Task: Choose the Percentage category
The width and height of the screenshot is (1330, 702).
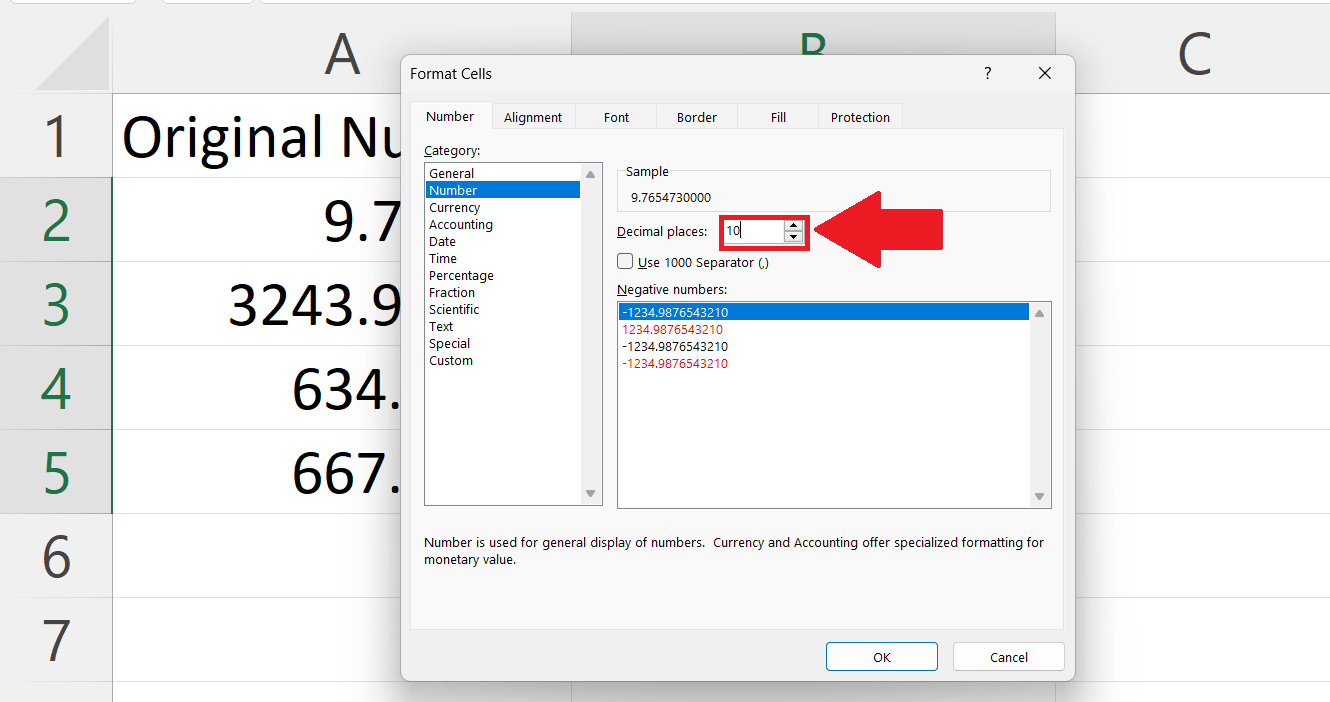Action: (461, 275)
